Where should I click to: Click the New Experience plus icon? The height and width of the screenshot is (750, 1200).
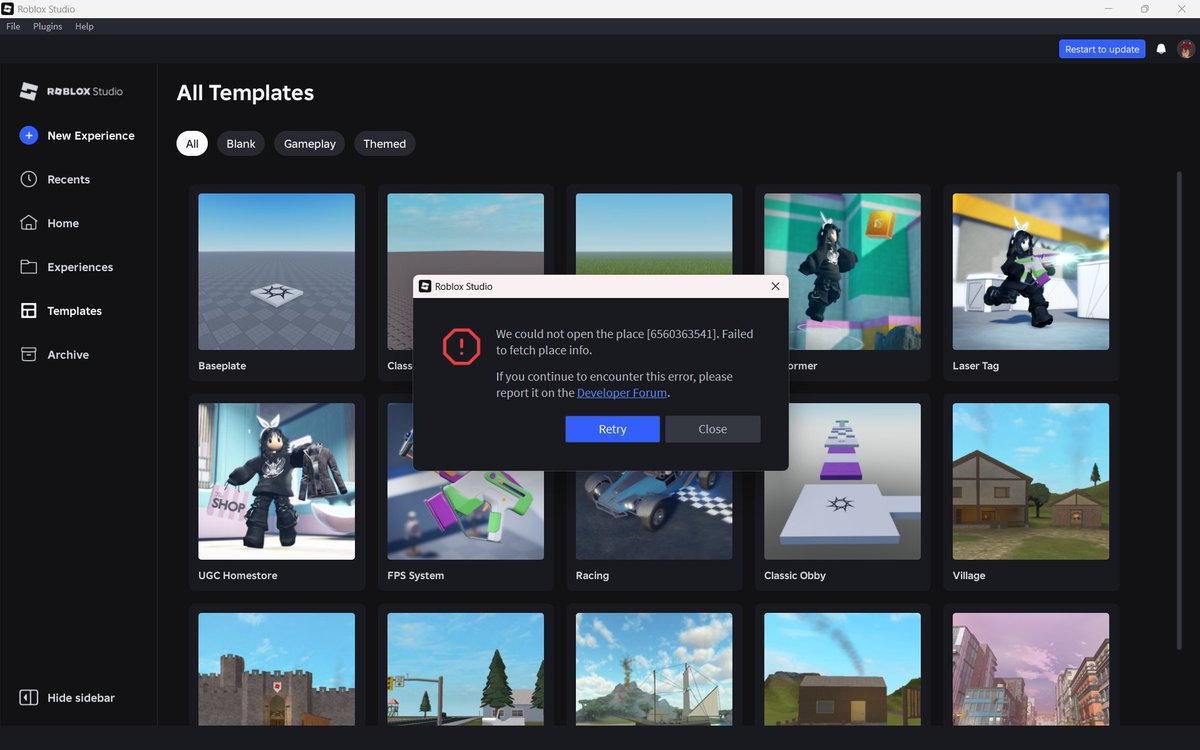pyautogui.click(x=29, y=135)
